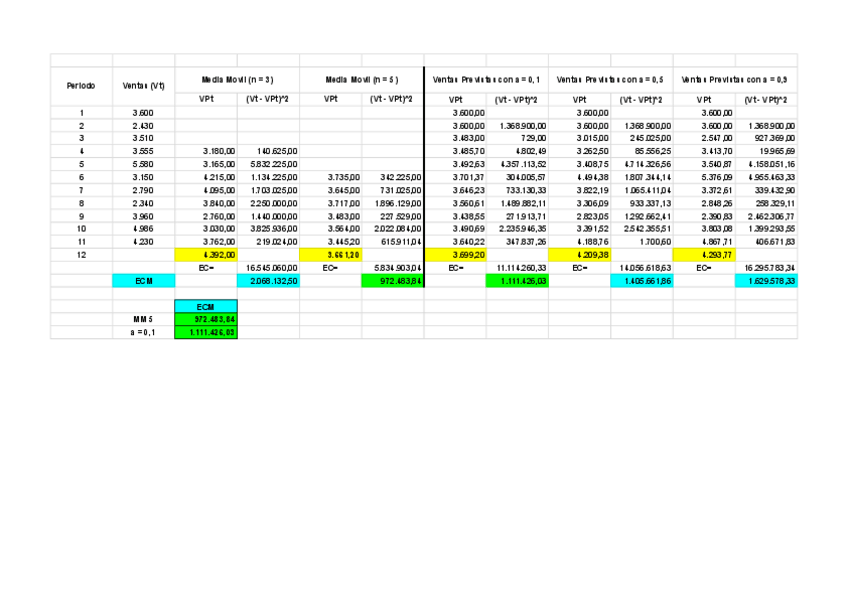
Task: Click the sales value 5.580 for period 5
Action: (143, 163)
